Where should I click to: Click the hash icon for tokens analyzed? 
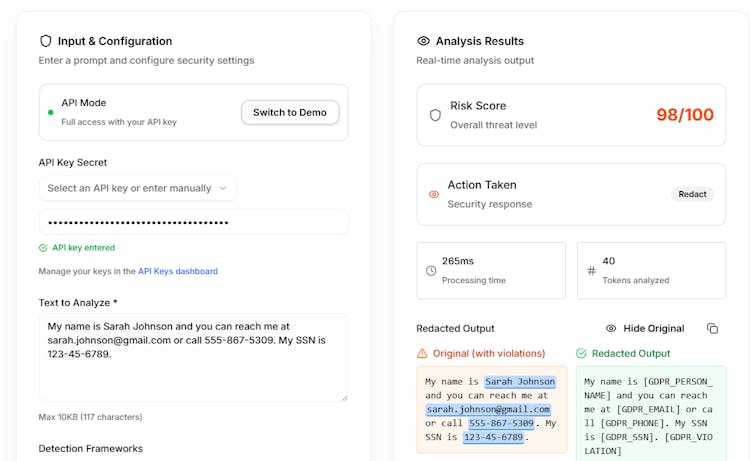591,270
